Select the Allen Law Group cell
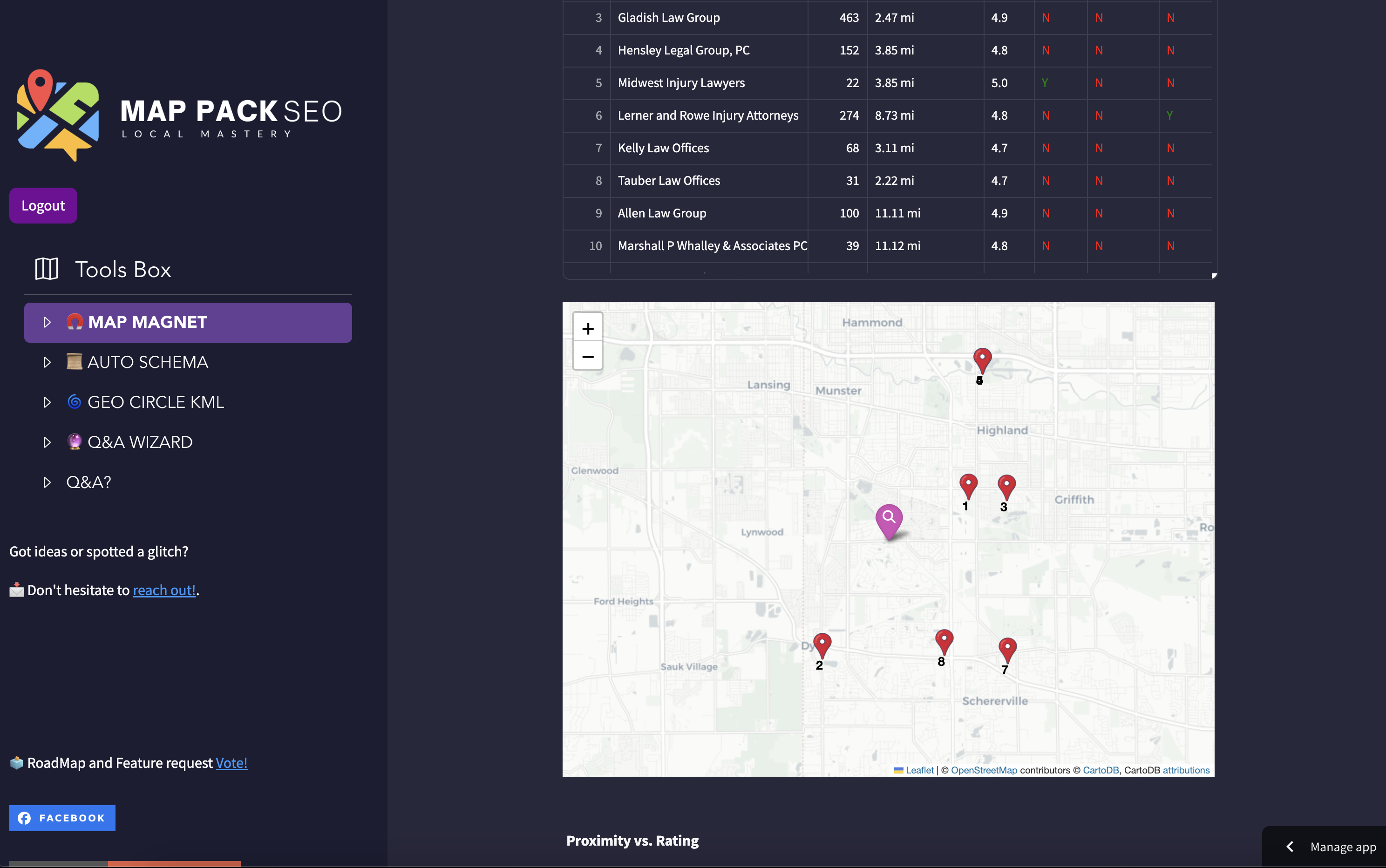Image resolution: width=1386 pixels, height=868 pixels. click(x=709, y=213)
